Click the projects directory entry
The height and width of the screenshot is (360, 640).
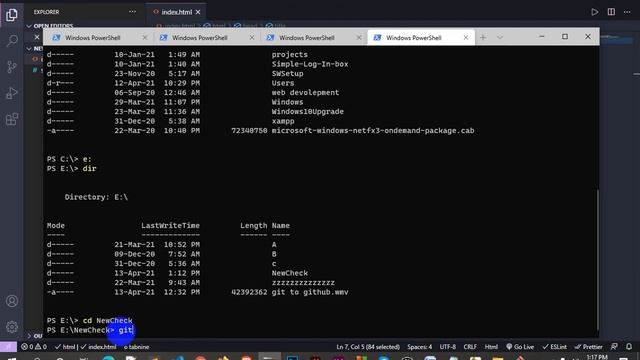click(x=289, y=55)
